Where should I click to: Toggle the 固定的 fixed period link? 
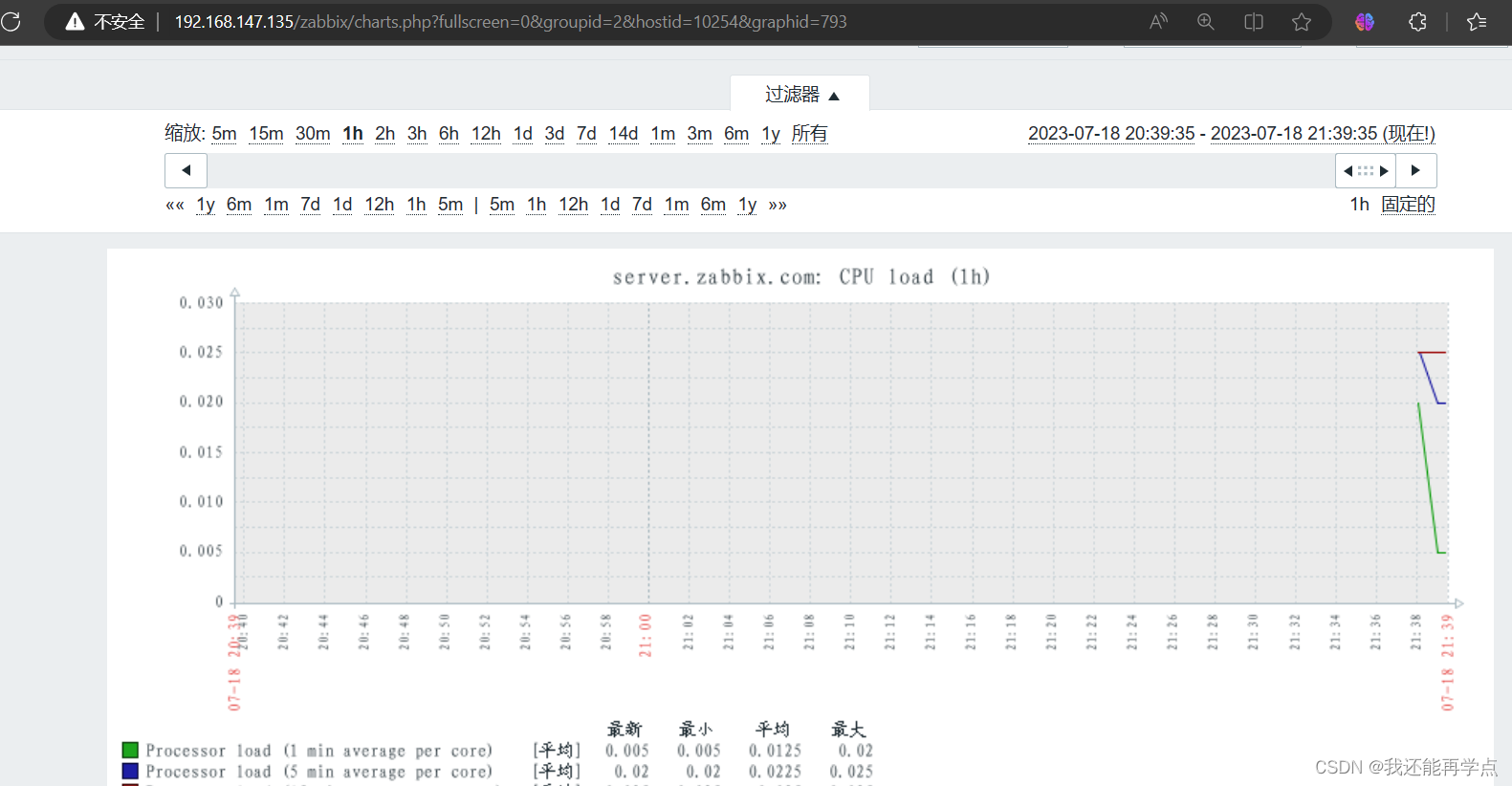1408,205
